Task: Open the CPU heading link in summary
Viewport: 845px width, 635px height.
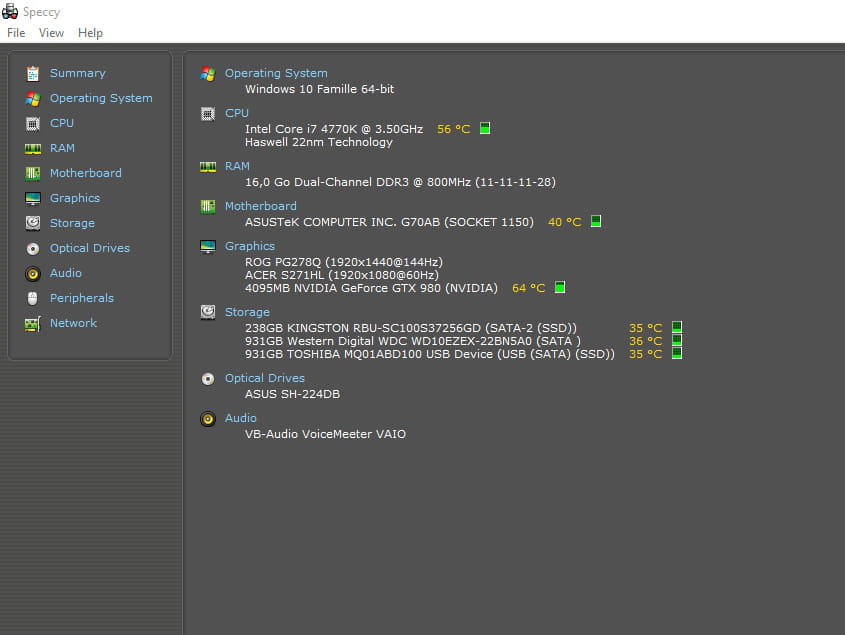Action: coord(237,113)
